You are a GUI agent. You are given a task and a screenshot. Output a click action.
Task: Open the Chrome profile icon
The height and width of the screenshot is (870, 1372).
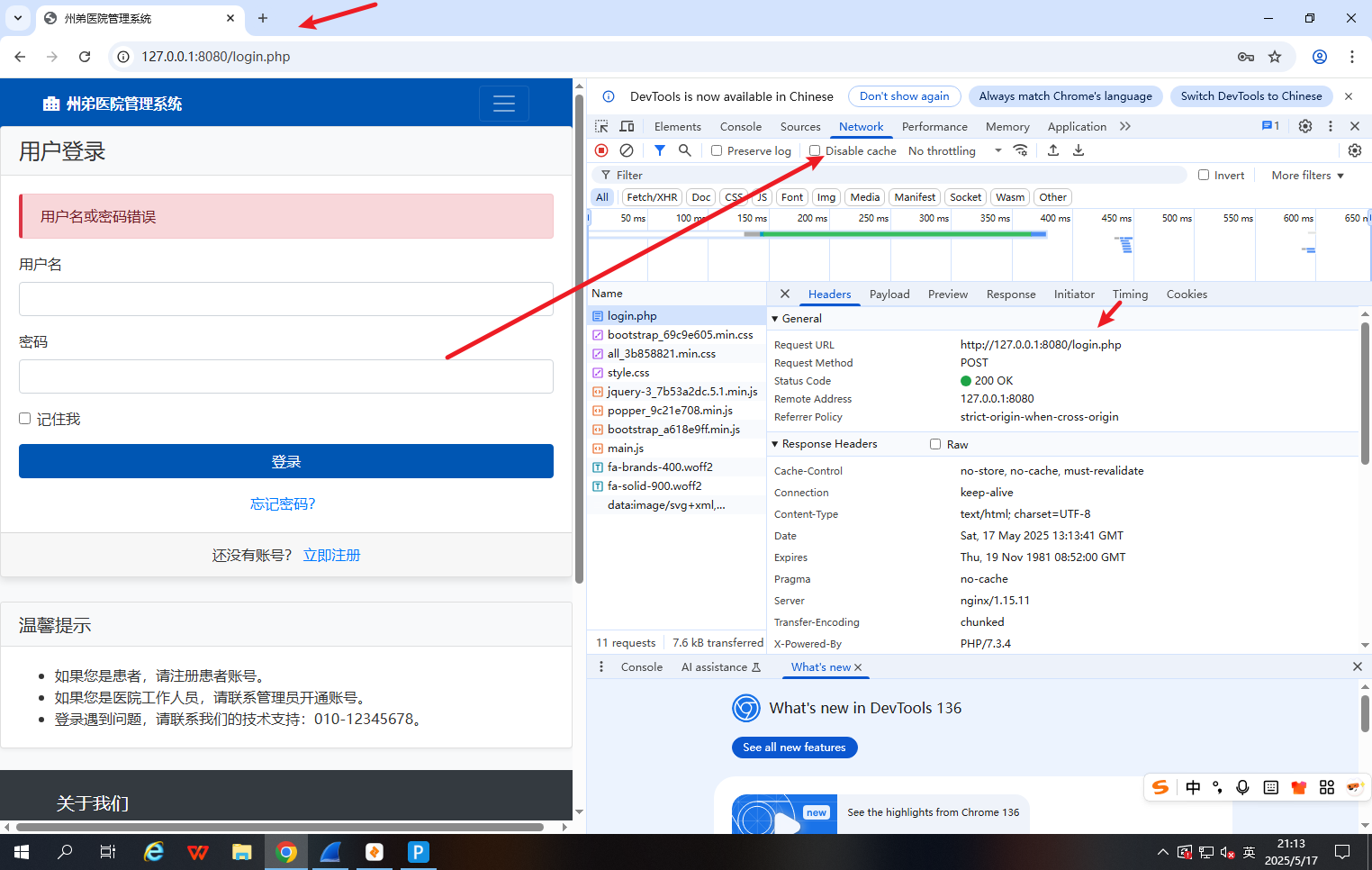1320,57
